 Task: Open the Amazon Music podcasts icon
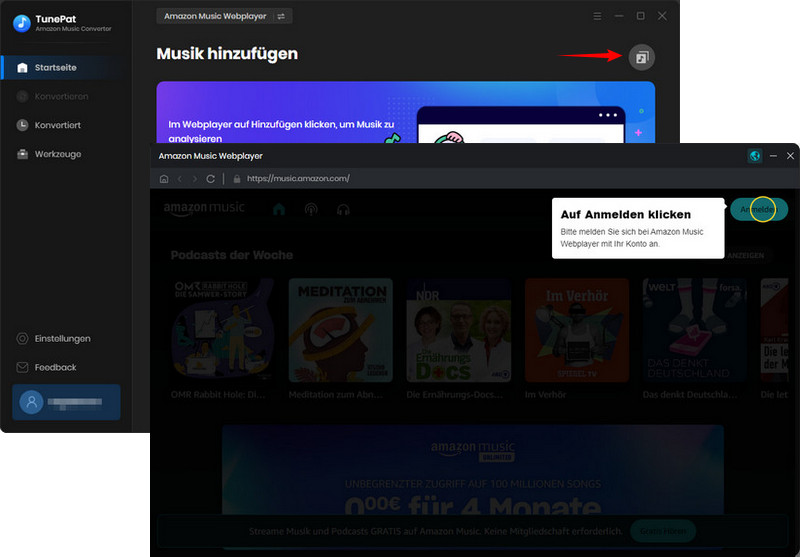click(x=311, y=209)
